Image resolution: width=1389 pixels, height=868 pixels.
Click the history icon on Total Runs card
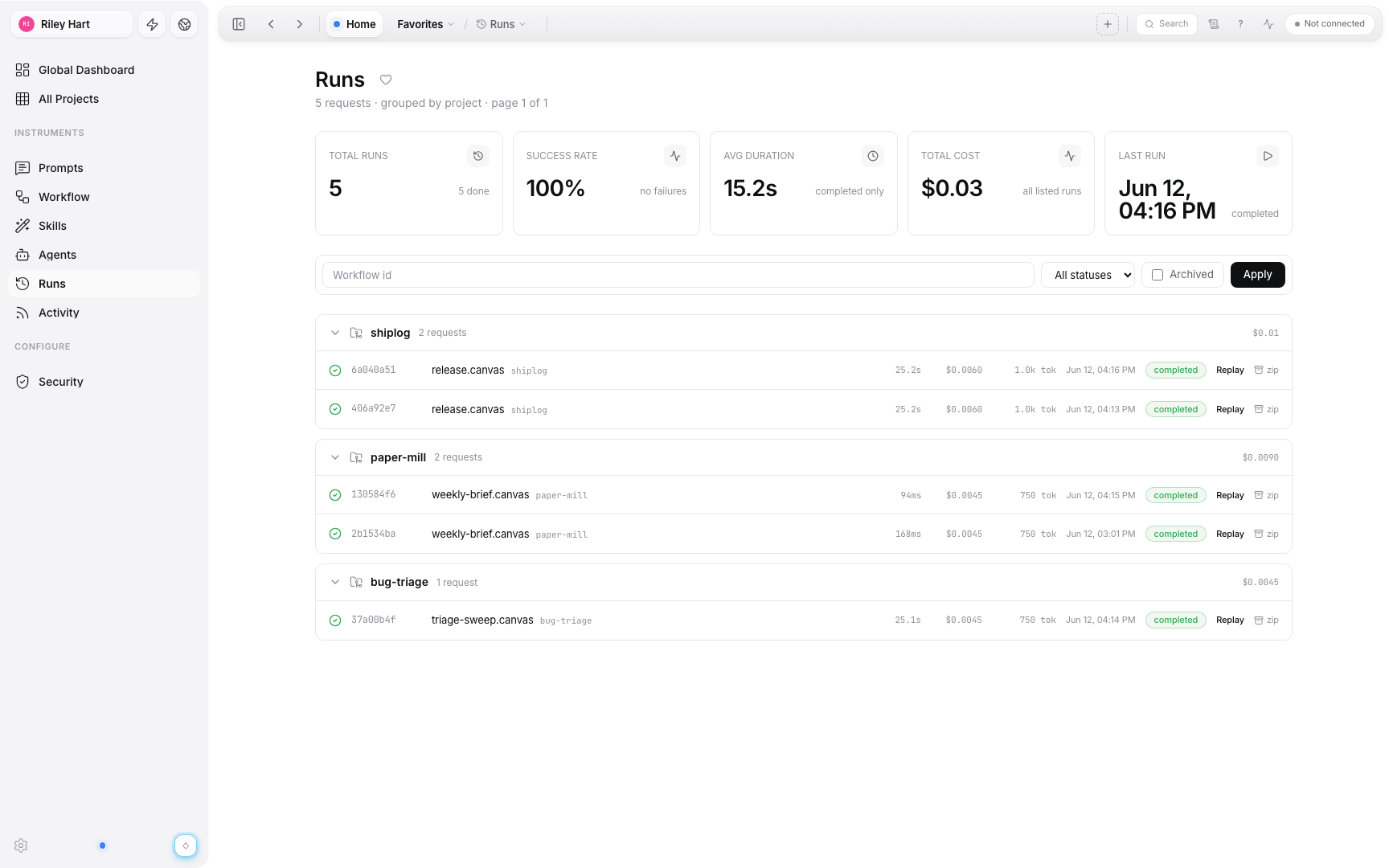pyautogui.click(x=478, y=156)
